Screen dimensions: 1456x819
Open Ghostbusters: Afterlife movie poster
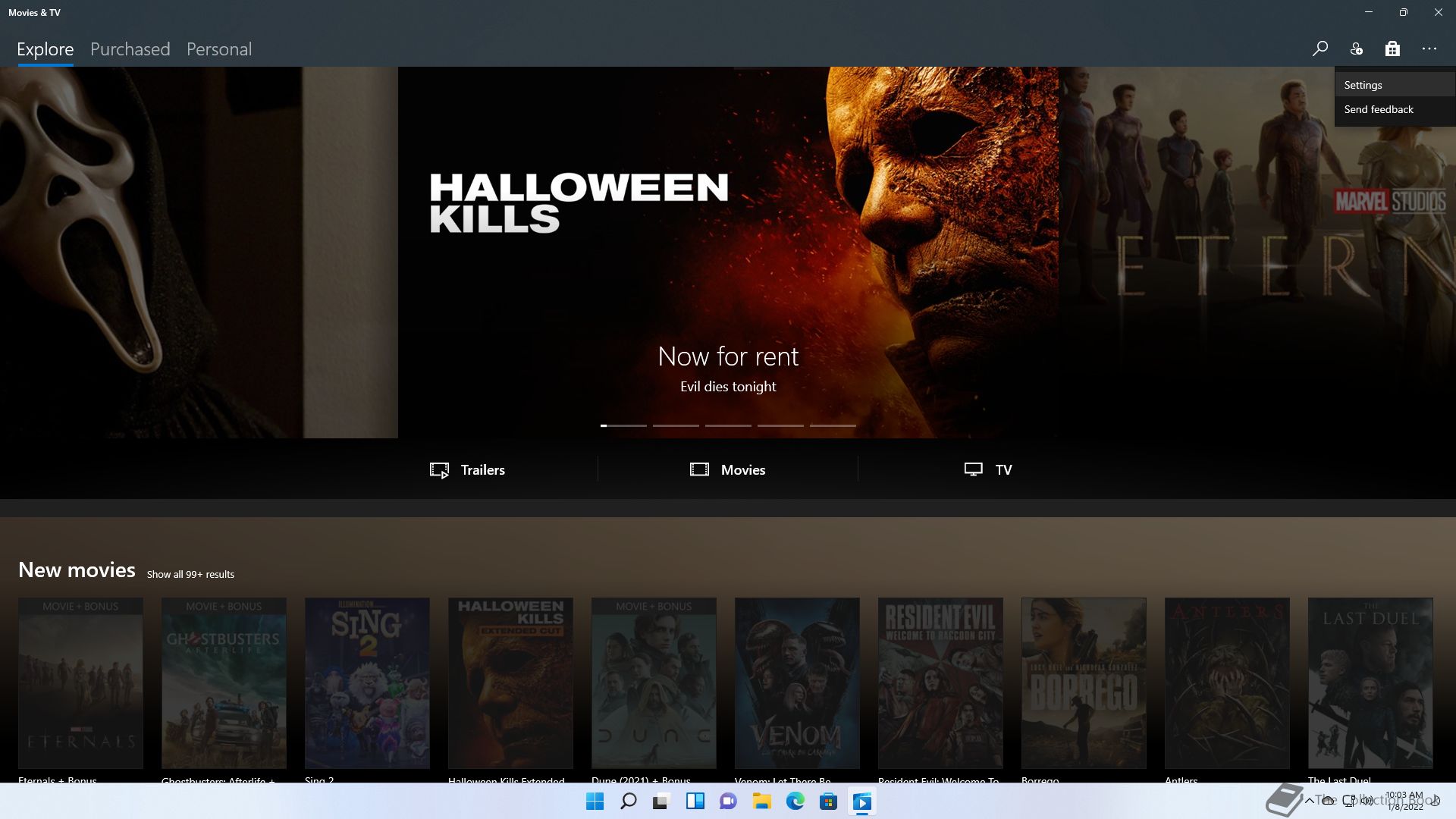224,683
